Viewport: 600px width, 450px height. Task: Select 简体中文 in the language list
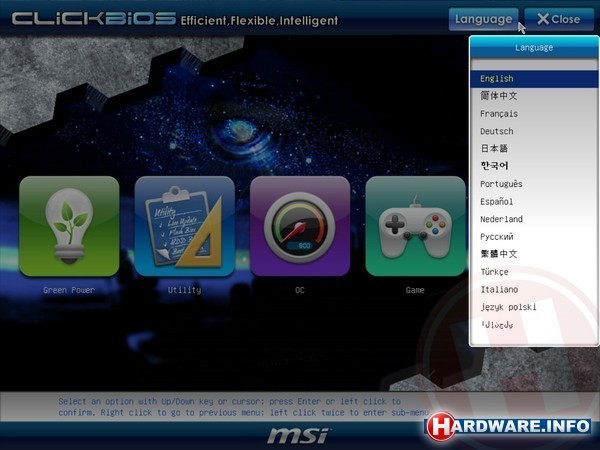[x=534, y=96]
